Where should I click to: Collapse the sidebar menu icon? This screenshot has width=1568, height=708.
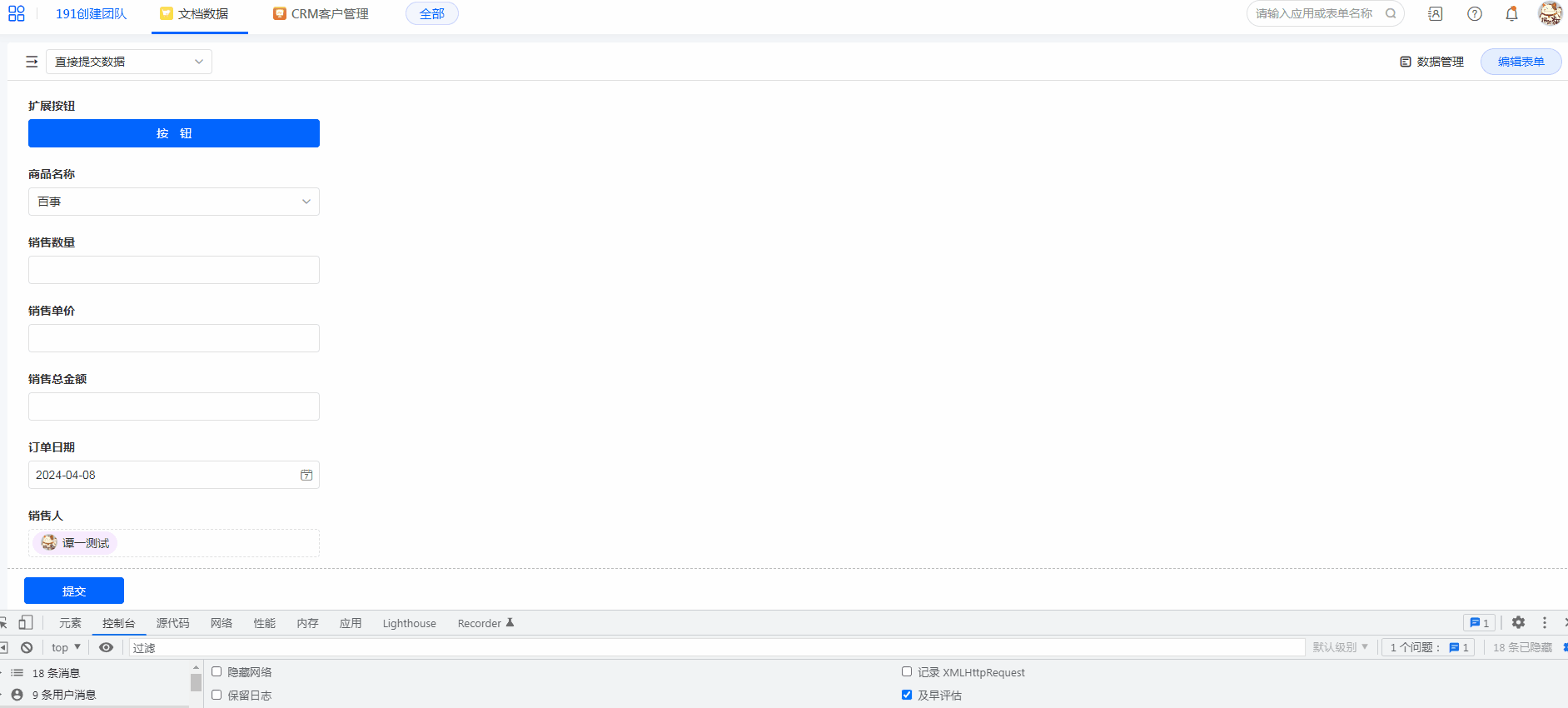coord(32,62)
